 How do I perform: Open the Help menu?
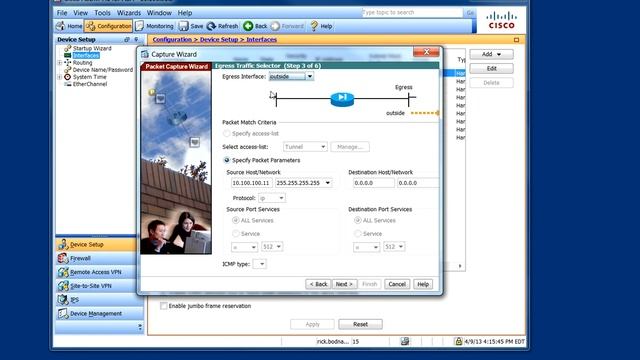coord(185,13)
